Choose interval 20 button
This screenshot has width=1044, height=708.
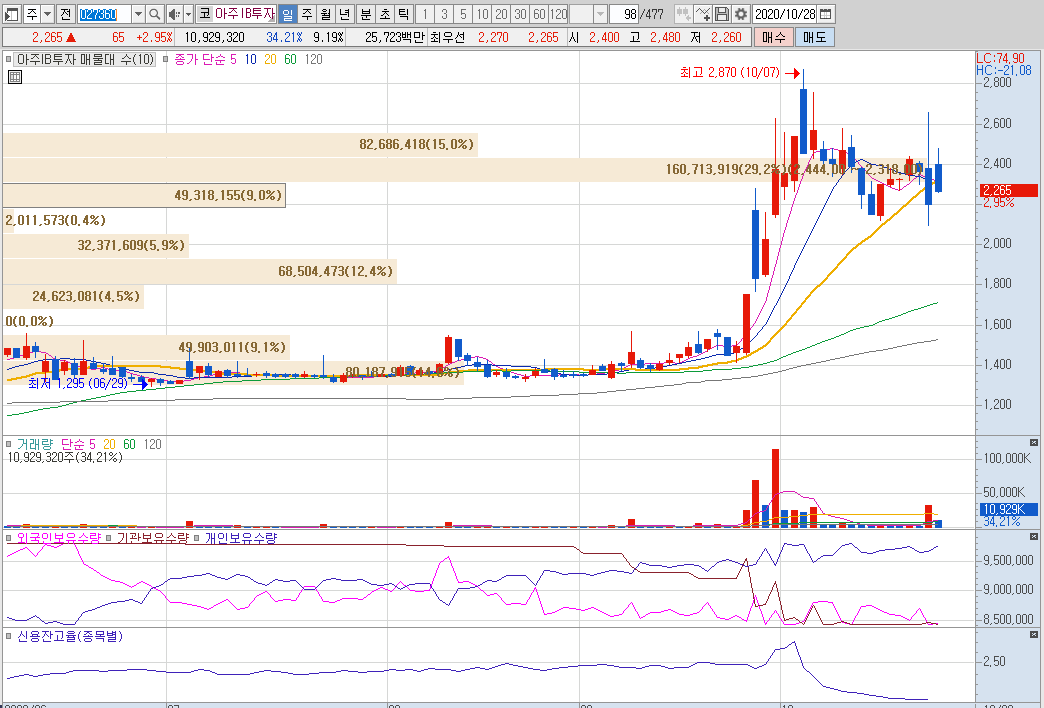pos(501,14)
